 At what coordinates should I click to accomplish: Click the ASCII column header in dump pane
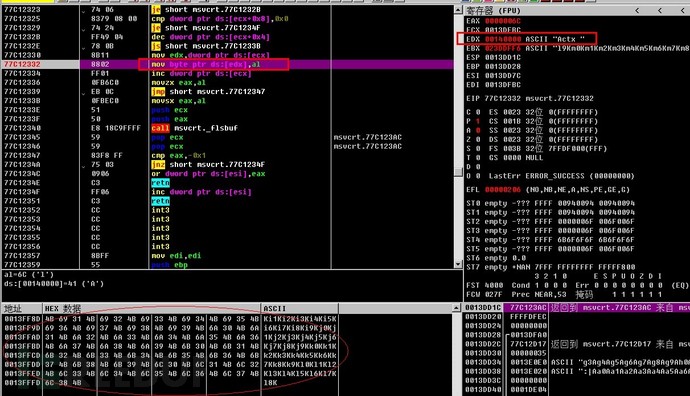click(x=300, y=308)
